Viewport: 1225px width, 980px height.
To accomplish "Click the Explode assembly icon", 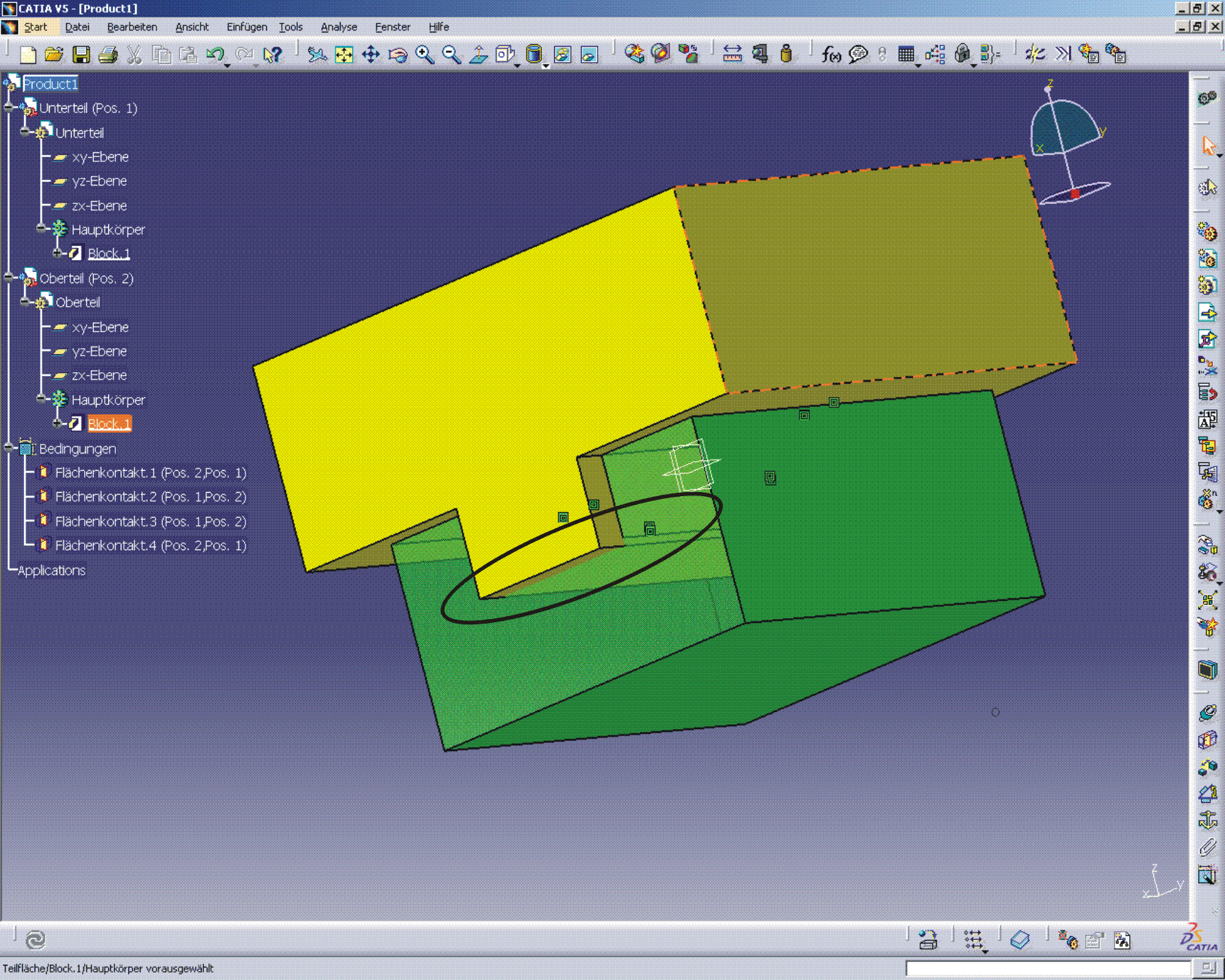I will coord(1208,600).
